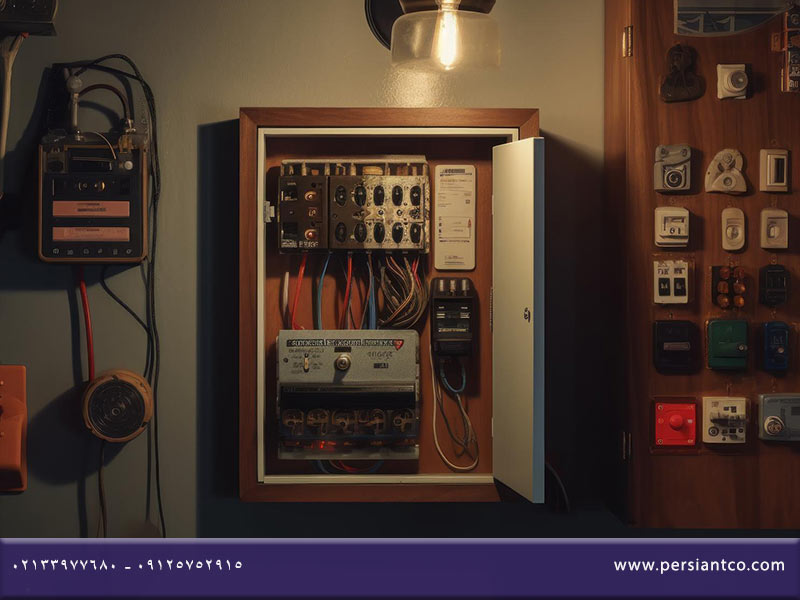Click the www.persiantco.com website link
Image resolution: width=800 pixels, height=600 pixels.
[699, 565]
